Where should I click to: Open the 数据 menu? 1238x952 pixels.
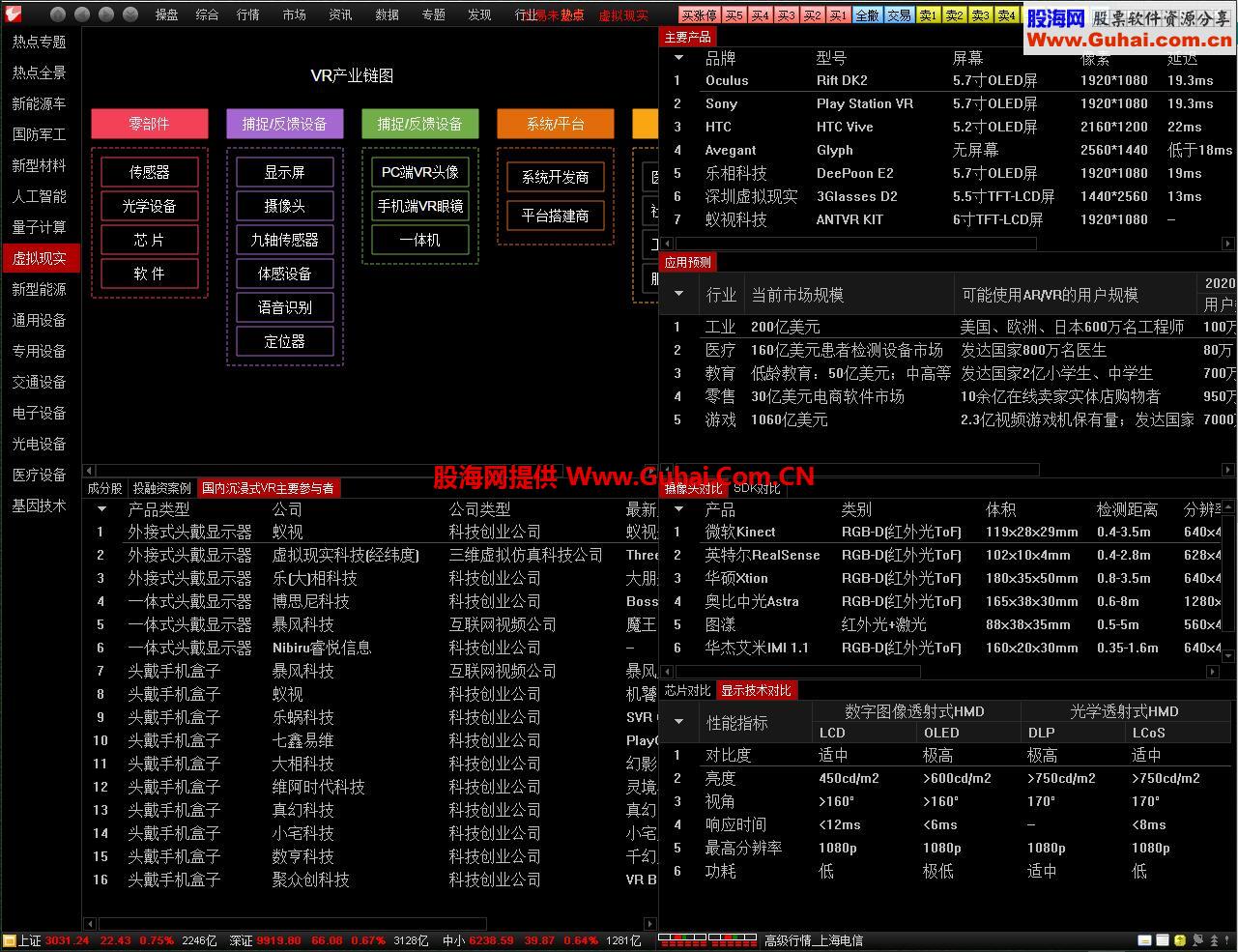pyautogui.click(x=387, y=14)
